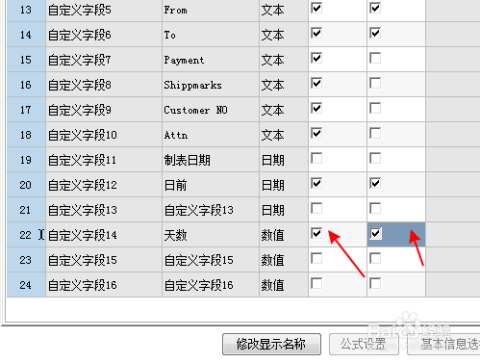The width and height of the screenshot is (480, 363).
Task: Select row header number 13
Action: point(26,10)
